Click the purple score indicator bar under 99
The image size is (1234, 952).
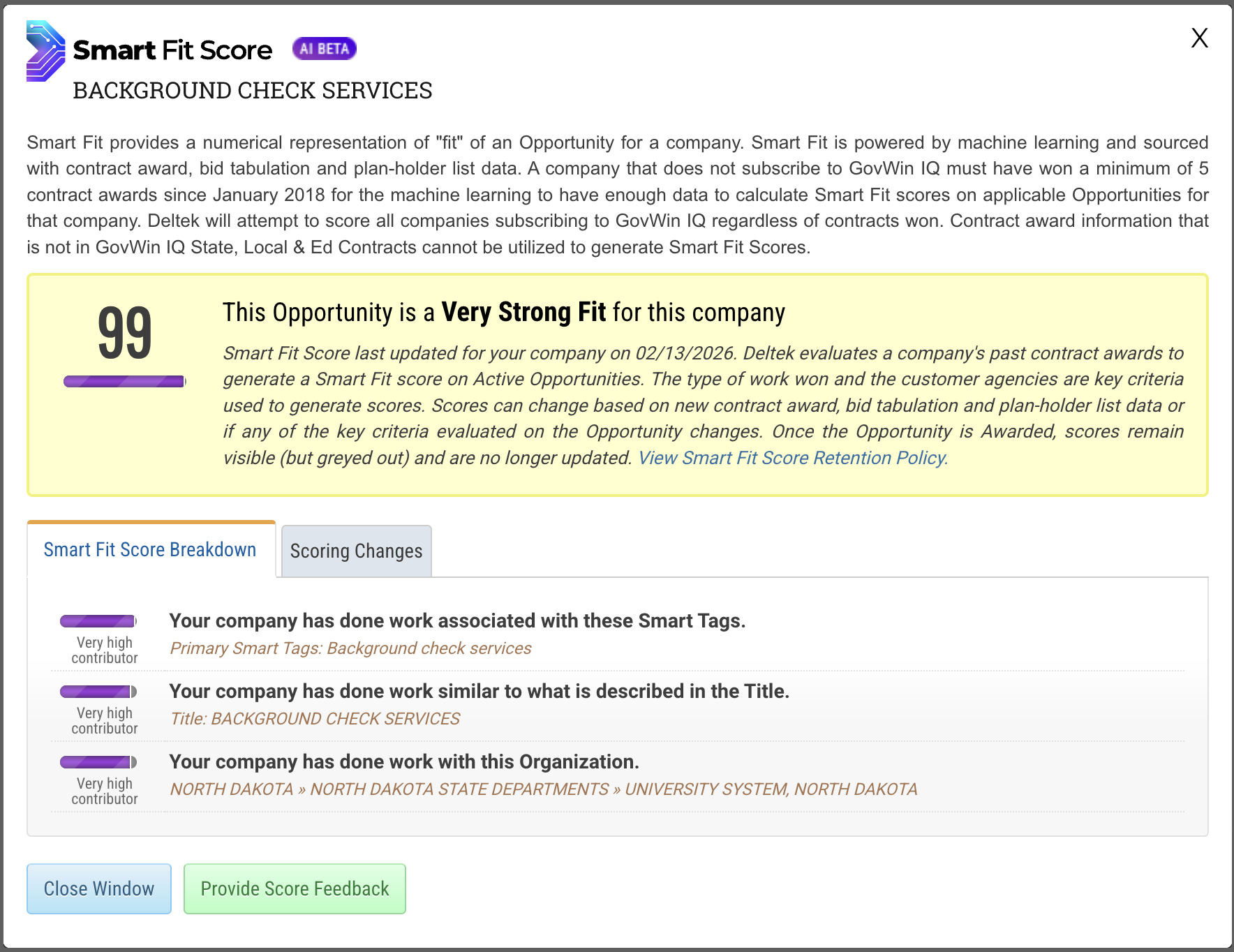tap(124, 381)
